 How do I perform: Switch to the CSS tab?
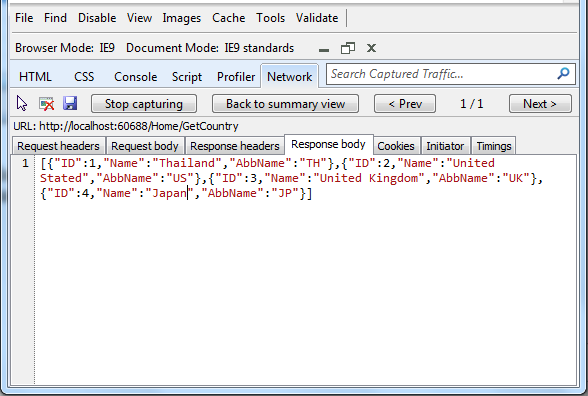pyautogui.click(x=84, y=77)
